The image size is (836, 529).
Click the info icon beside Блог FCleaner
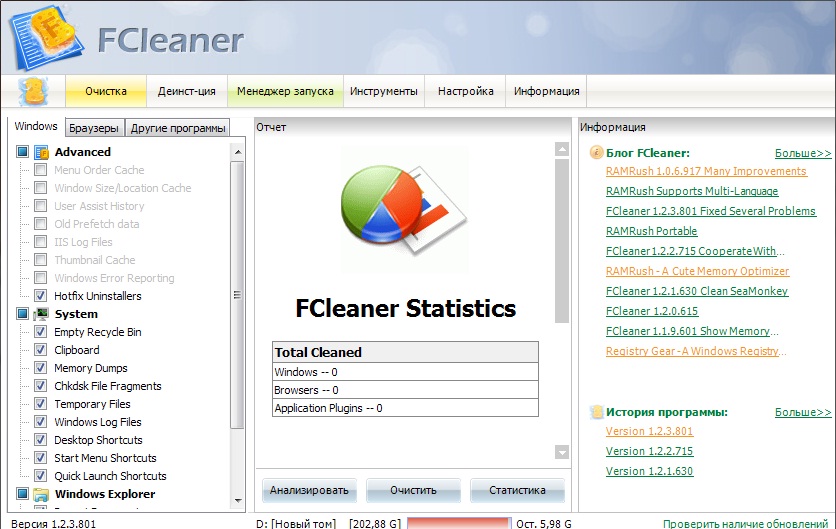point(596,153)
